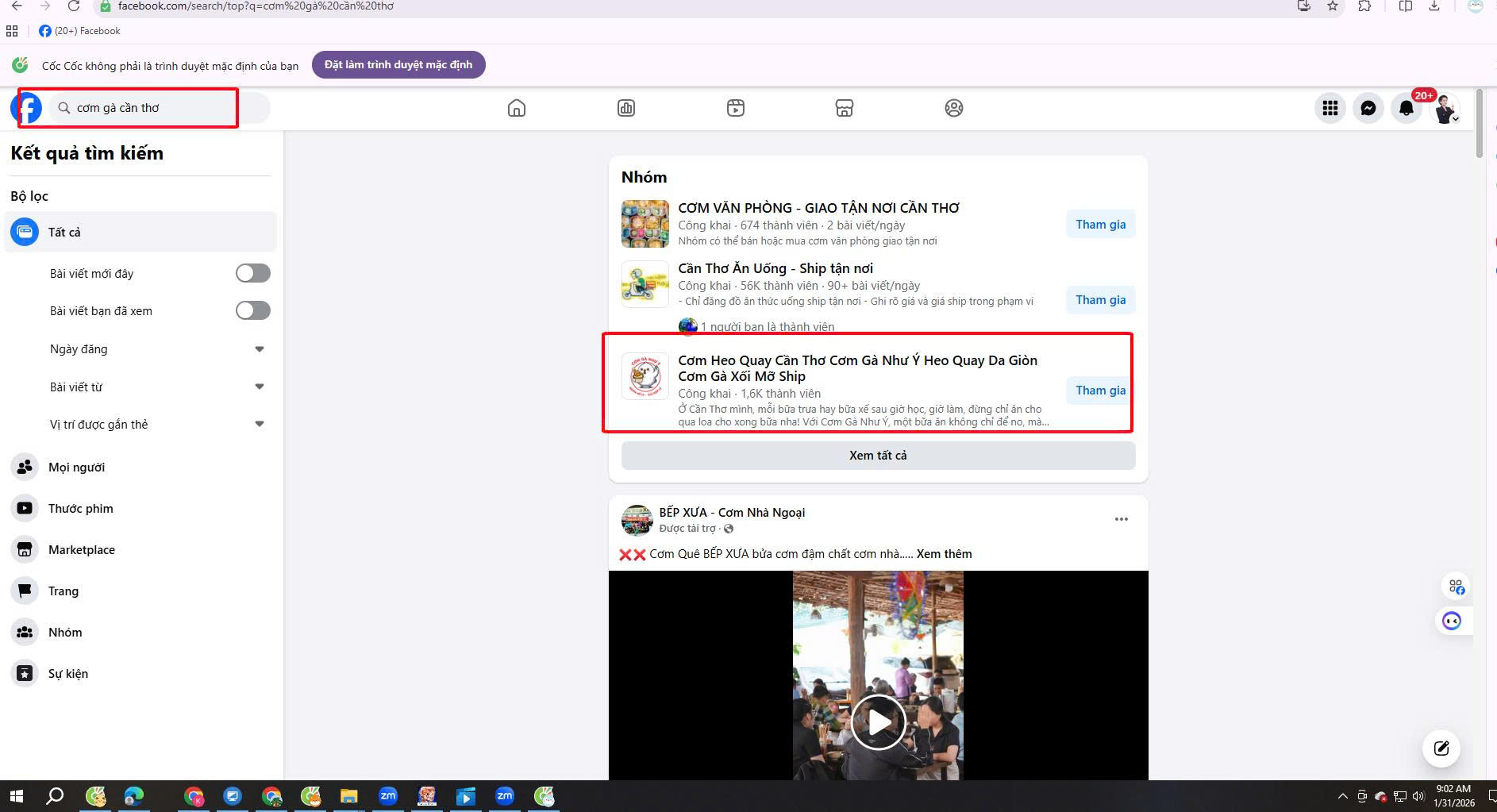The image size is (1497, 812).
Task: Select the Marketplace filter in sidebar
Action: pos(140,549)
